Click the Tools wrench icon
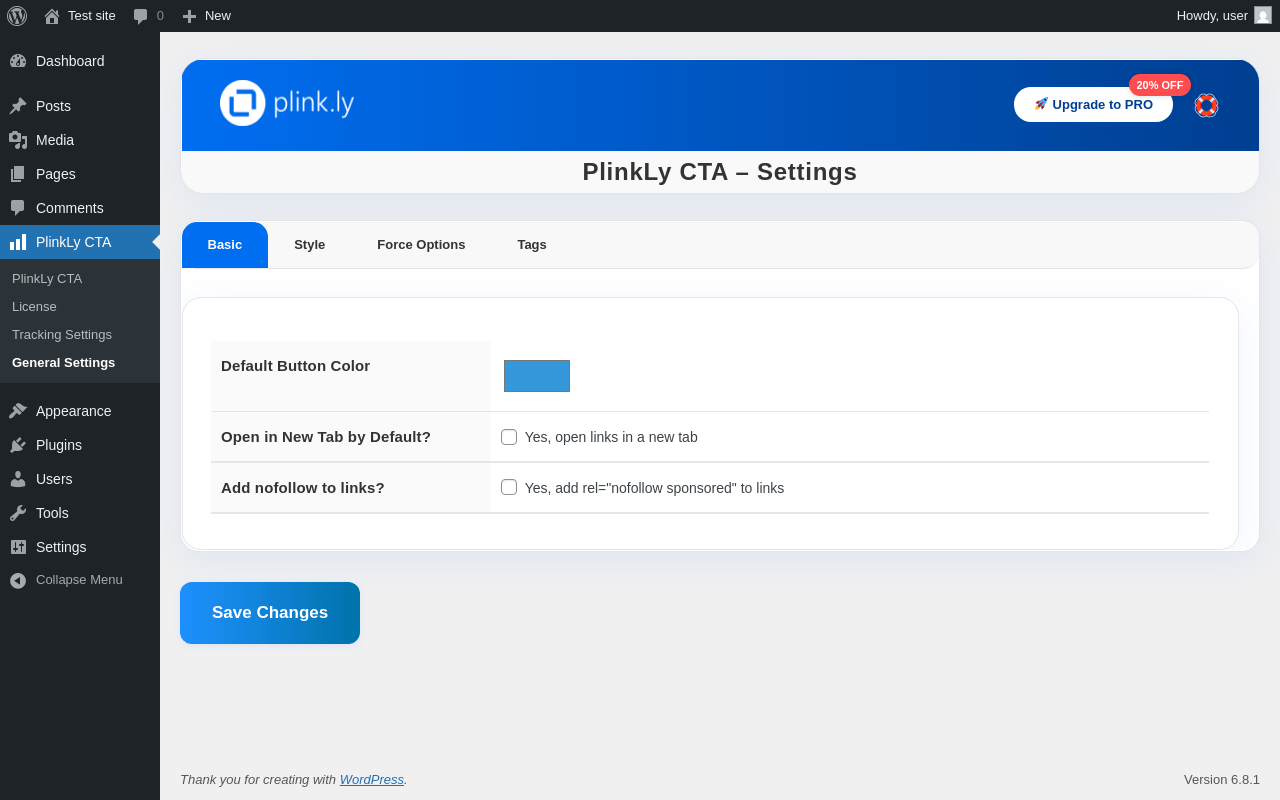This screenshot has width=1280, height=800. pos(18,513)
